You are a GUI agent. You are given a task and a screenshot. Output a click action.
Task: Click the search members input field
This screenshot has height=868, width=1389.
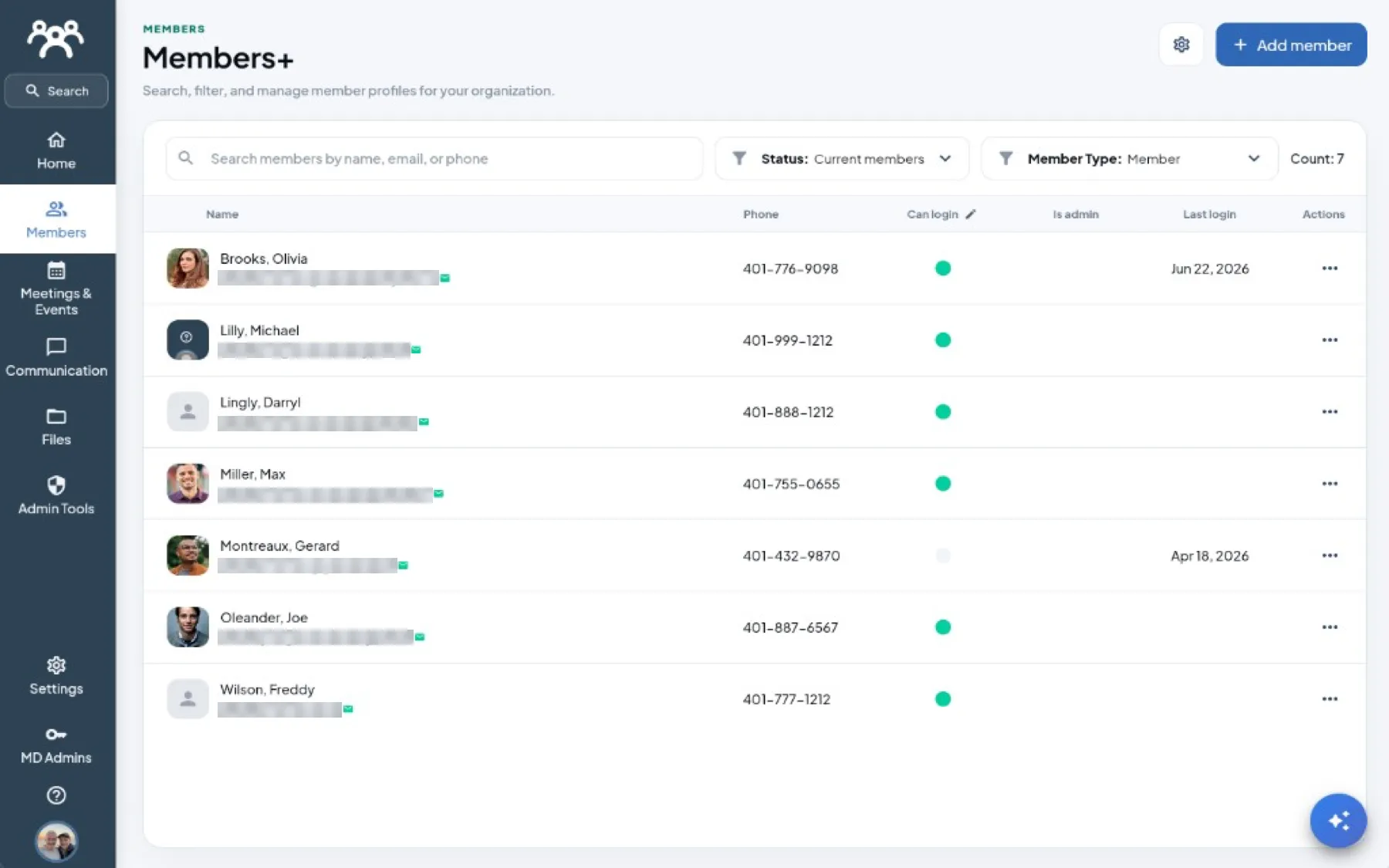tap(434, 159)
